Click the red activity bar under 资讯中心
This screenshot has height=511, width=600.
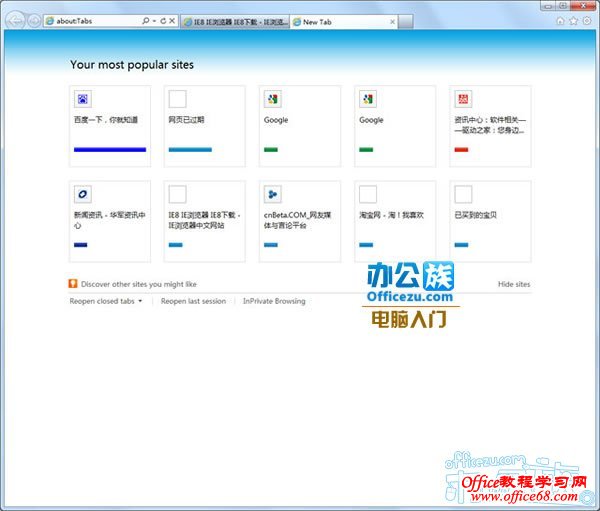461,150
